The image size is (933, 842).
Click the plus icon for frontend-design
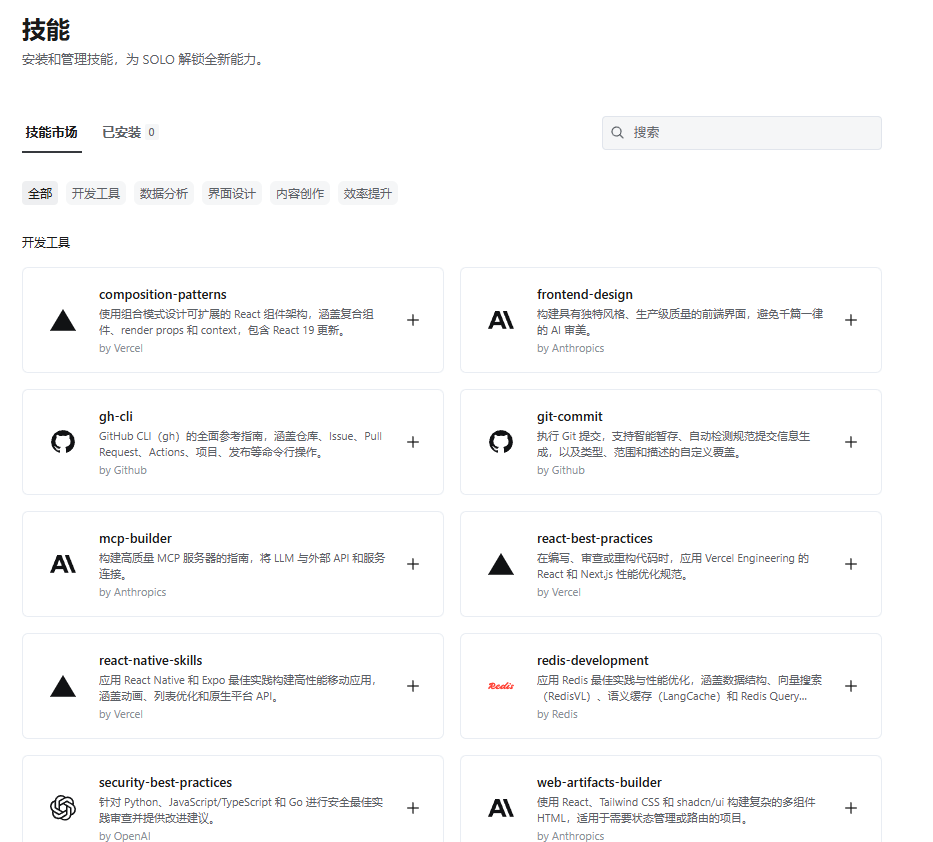click(x=851, y=320)
